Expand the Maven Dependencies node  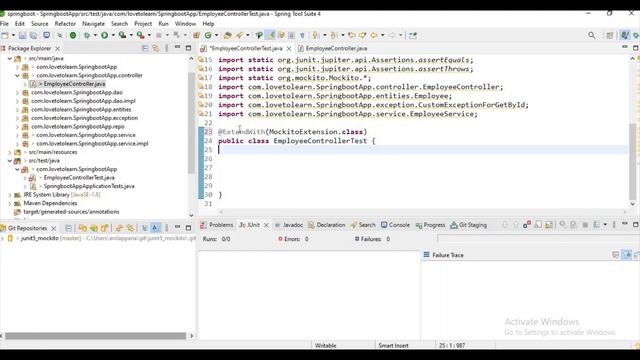point(10,203)
